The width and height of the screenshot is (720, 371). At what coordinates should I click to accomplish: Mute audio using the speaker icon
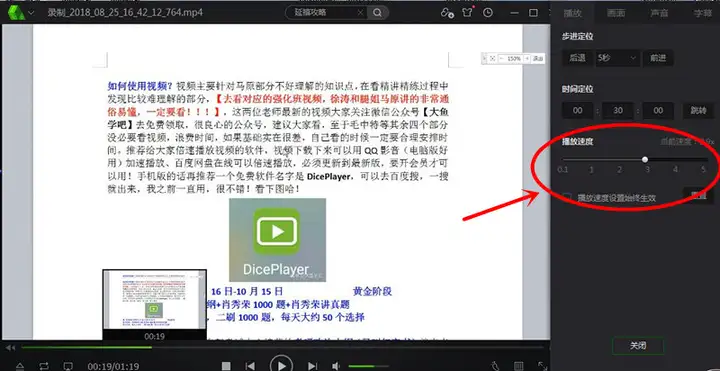coord(336,366)
